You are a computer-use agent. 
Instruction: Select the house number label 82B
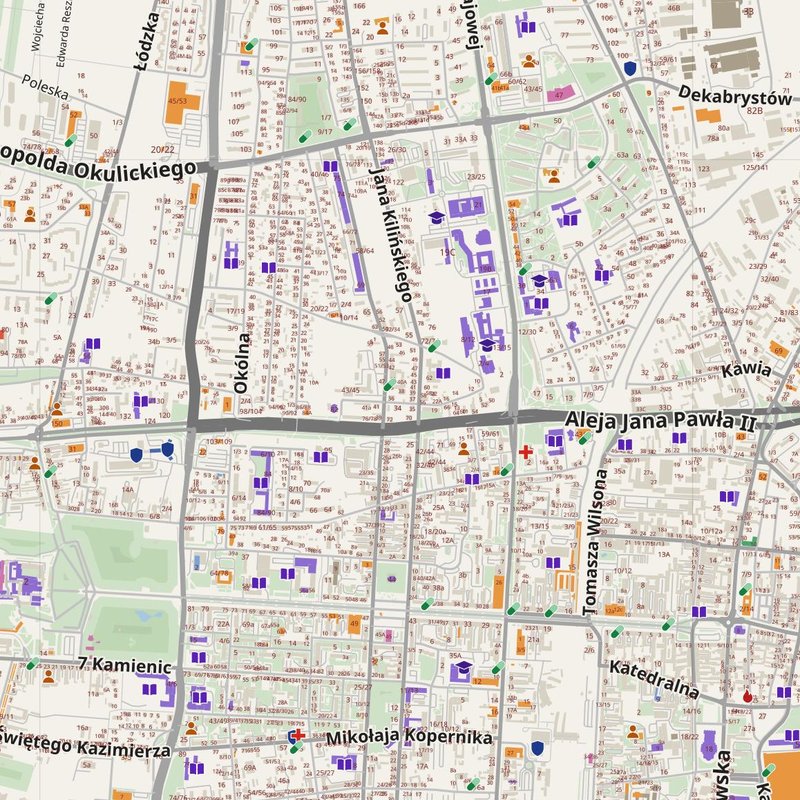click(754, 111)
